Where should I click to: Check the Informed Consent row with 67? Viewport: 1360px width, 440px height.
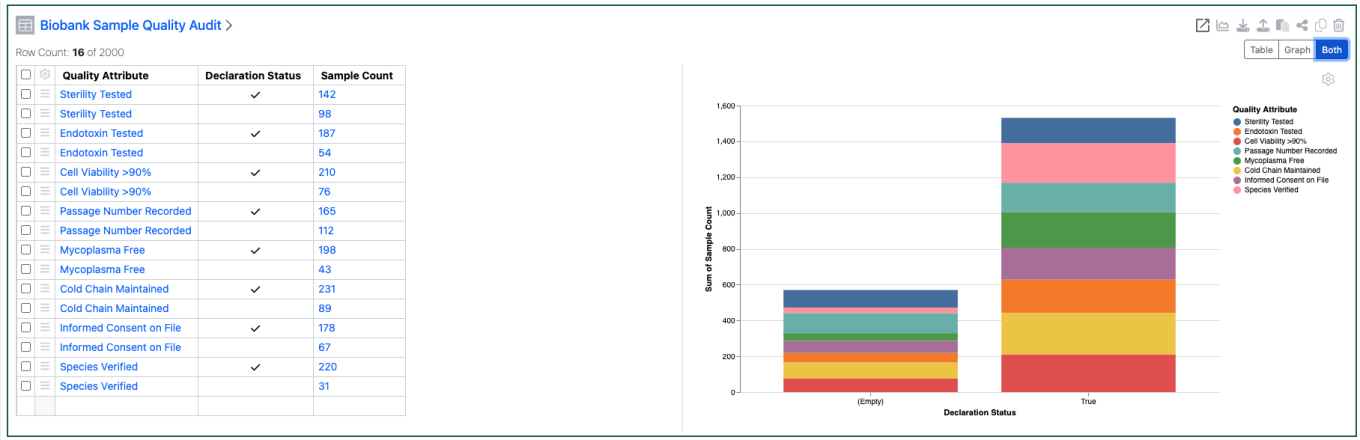(26, 348)
